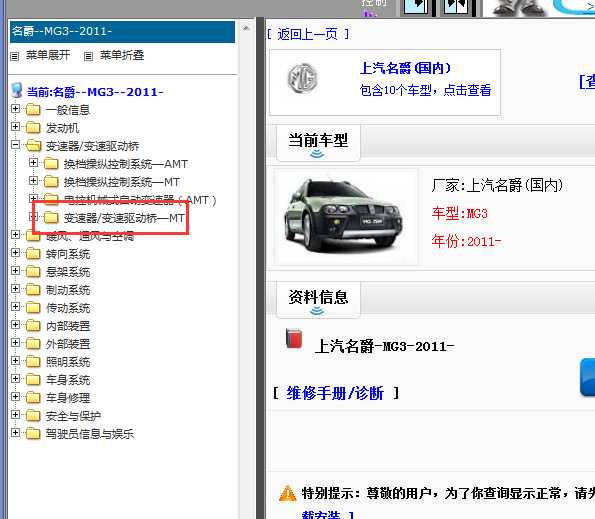Expand the 发动机 tree node

15,126
